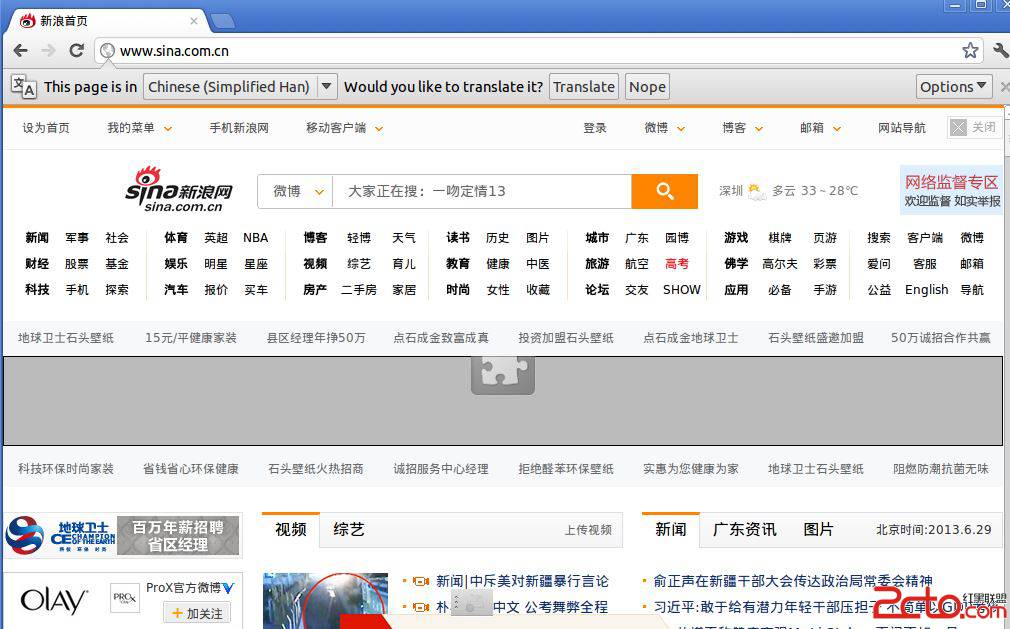Click the 加关注 follow button
The height and width of the screenshot is (629, 1010).
(x=197, y=614)
